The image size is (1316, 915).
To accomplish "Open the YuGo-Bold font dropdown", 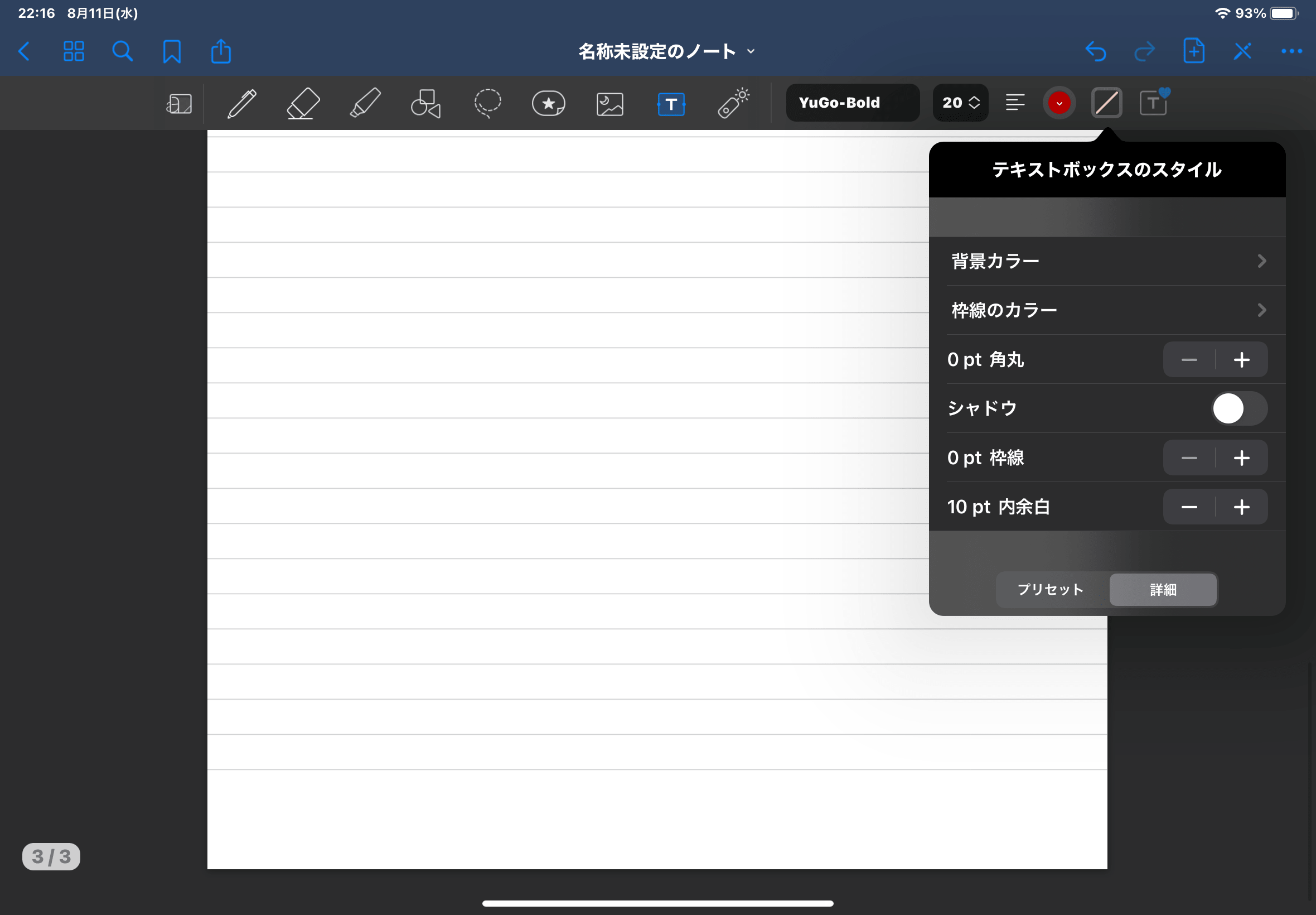I will click(852, 103).
